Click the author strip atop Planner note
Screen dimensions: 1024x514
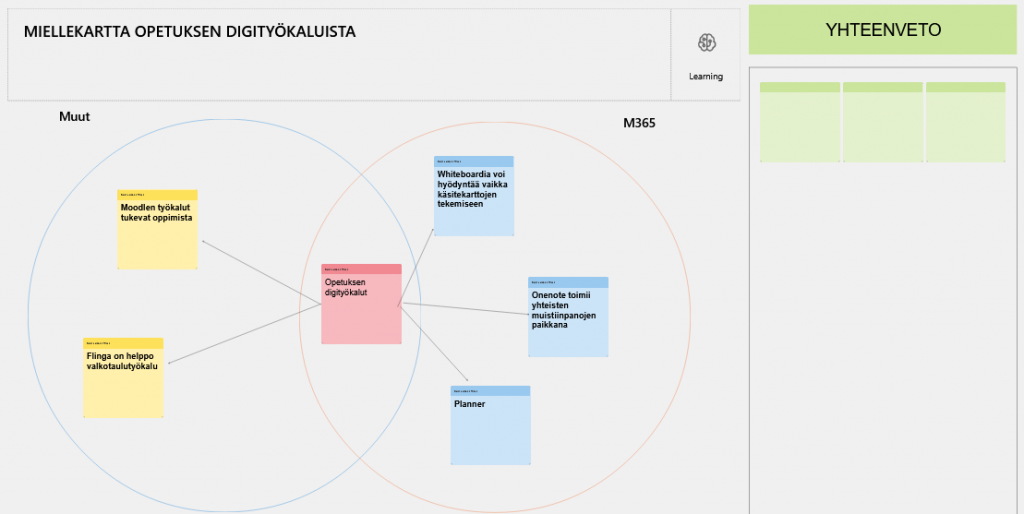(x=490, y=390)
